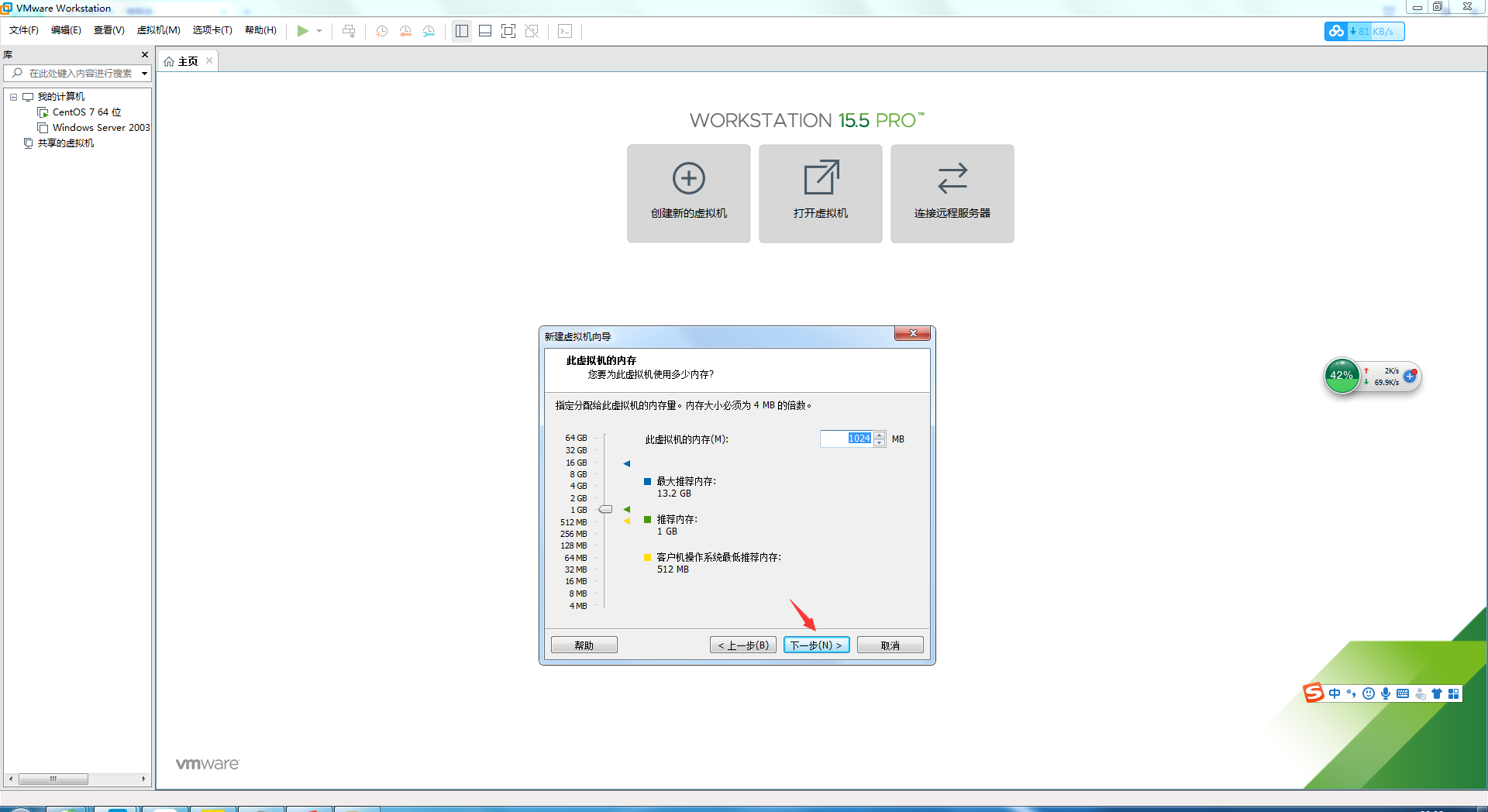Viewport: 1488px width, 812px height.
Task: Open the 文件(F) menu
Action: pyautogui.click(x=24, y=30)
